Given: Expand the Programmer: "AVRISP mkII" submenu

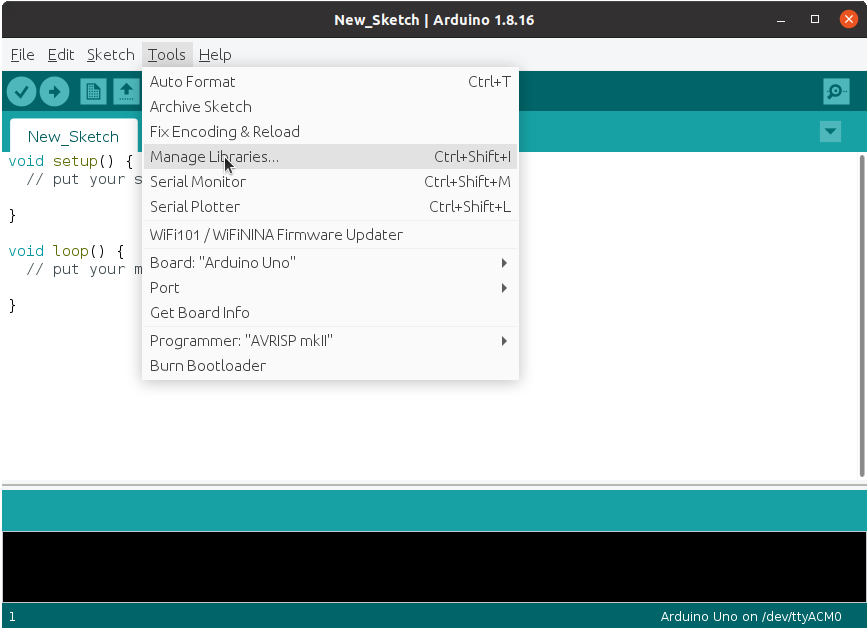Looking at the screenshot, I should 330,341.
